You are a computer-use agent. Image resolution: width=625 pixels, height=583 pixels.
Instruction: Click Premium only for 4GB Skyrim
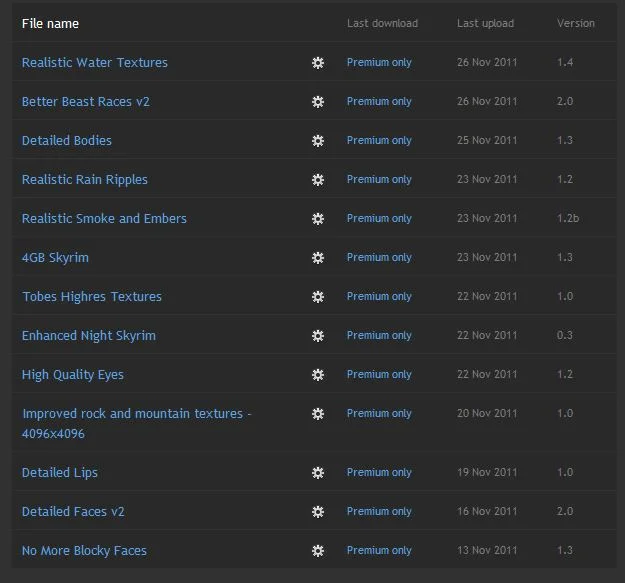379,258
